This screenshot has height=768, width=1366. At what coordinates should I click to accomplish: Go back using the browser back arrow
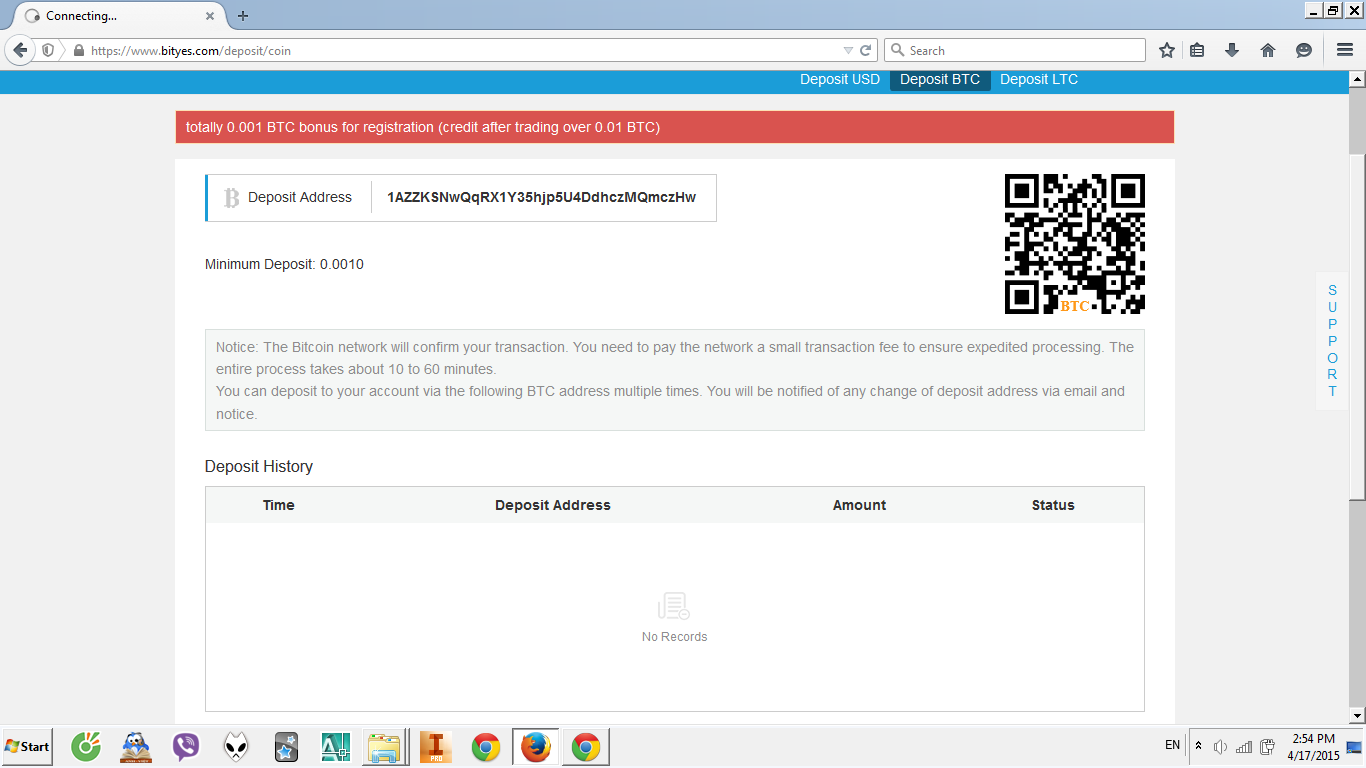[x=20, y=50]
